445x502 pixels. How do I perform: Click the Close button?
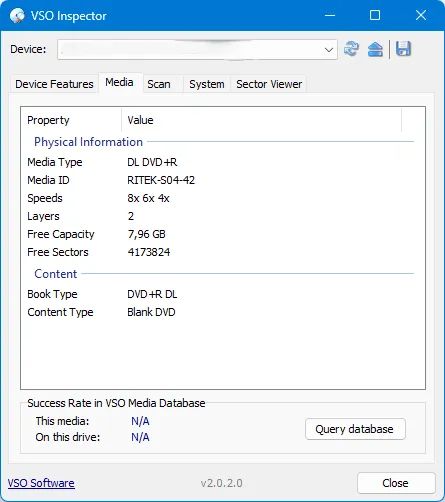coord(396,483)
